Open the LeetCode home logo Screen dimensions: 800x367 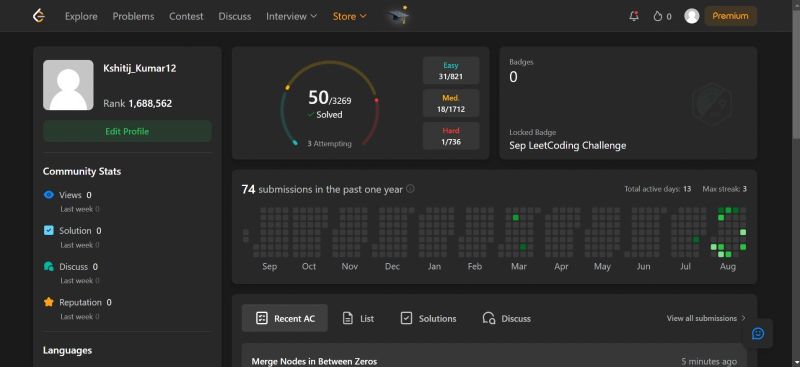click(x=39, y=16)
